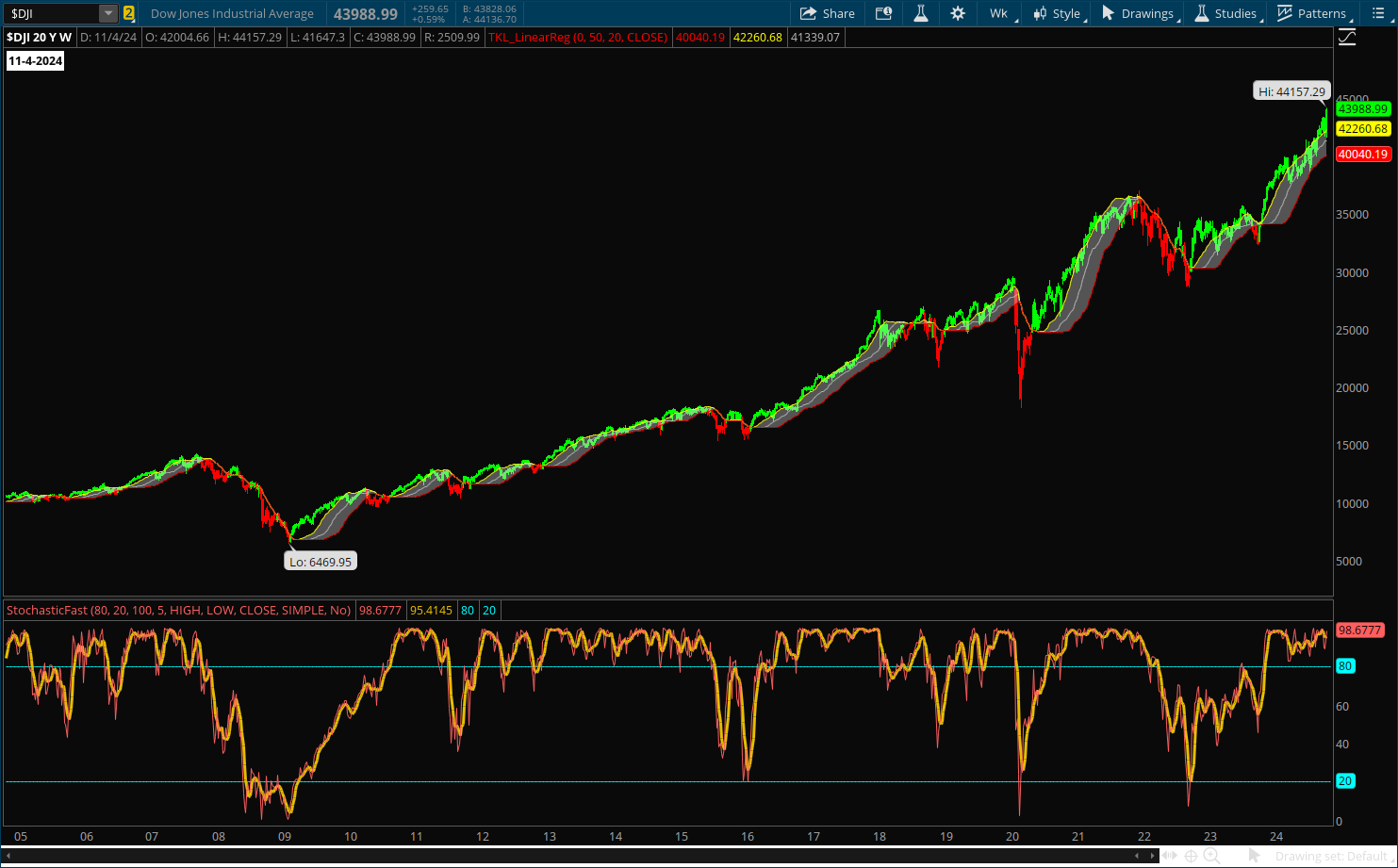Screen dimensions: 1398x868
Task: Click the 11-4-2024 date label
Action: [x=35, y=61]
